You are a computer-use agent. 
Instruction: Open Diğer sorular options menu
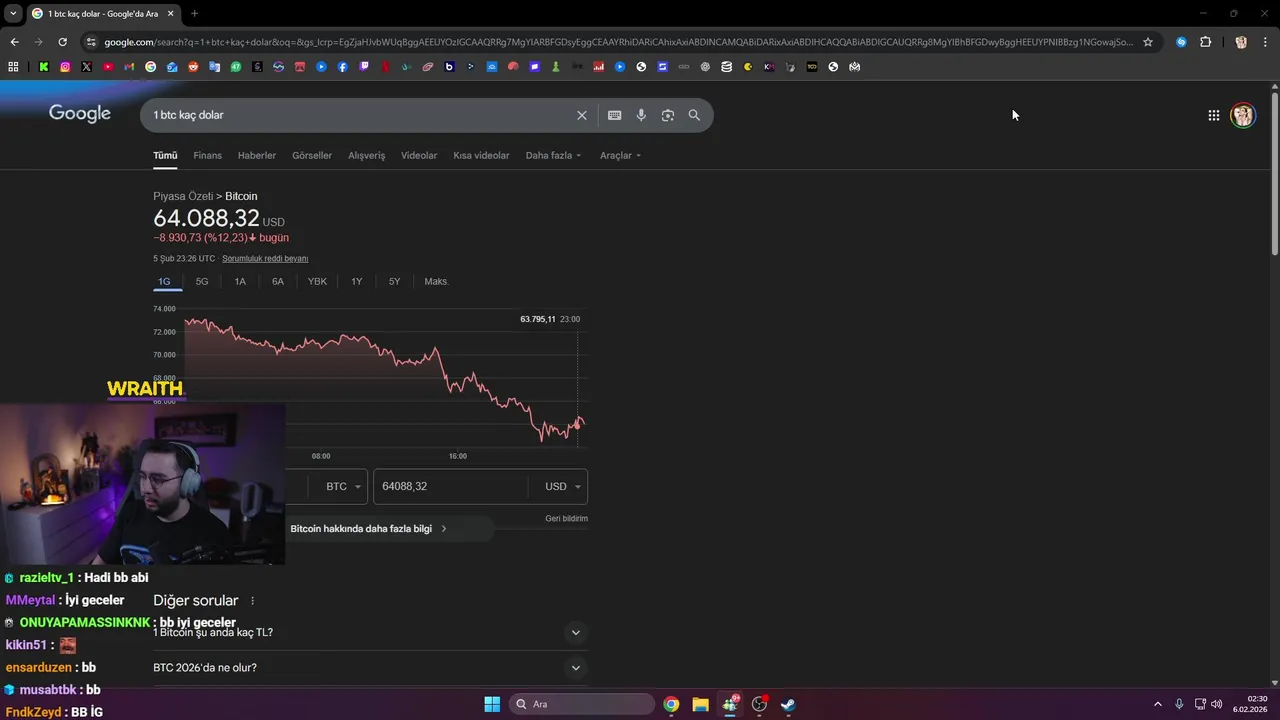tap(252, 601)
